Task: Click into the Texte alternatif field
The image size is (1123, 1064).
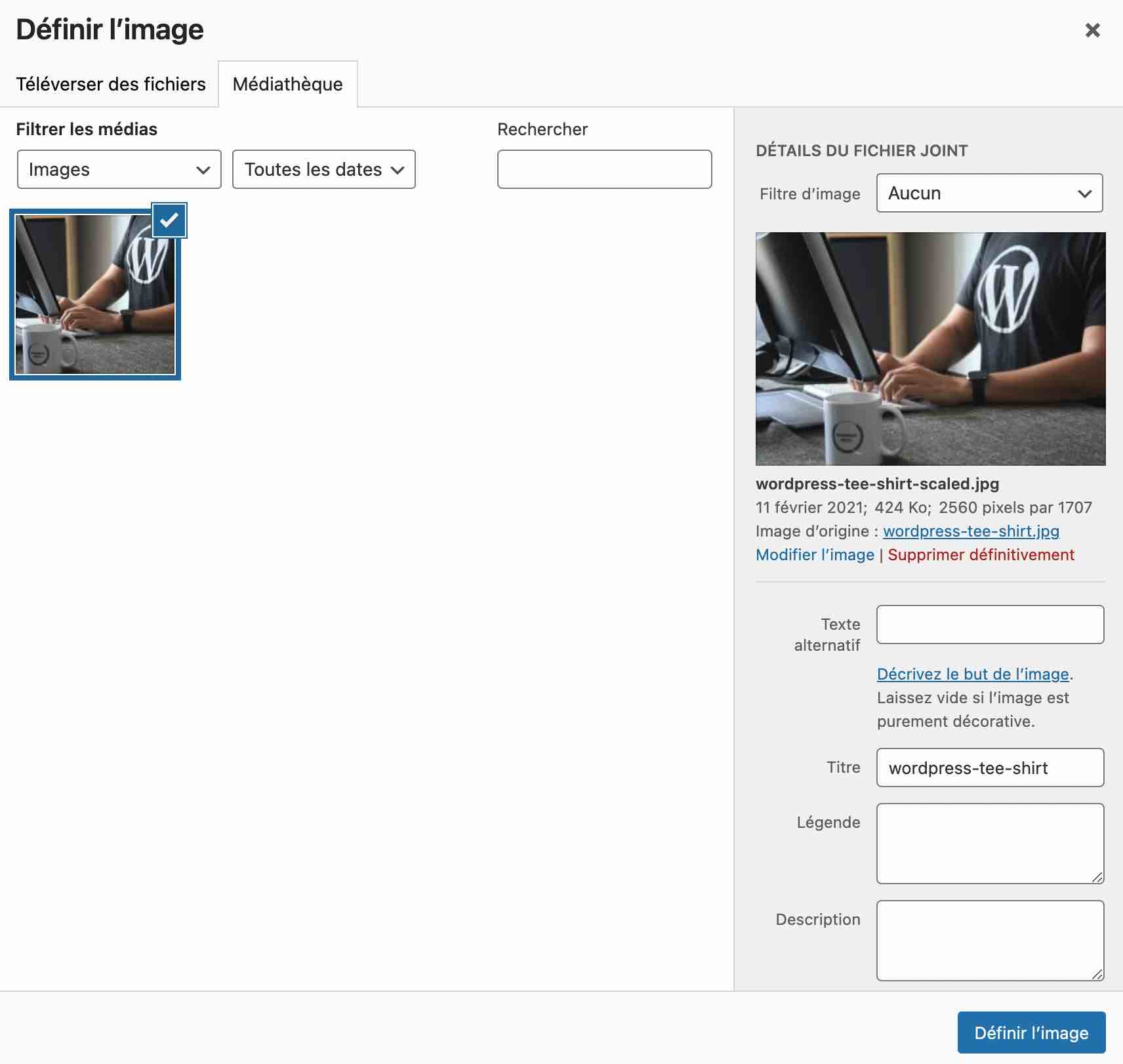Action: point(990,624)
